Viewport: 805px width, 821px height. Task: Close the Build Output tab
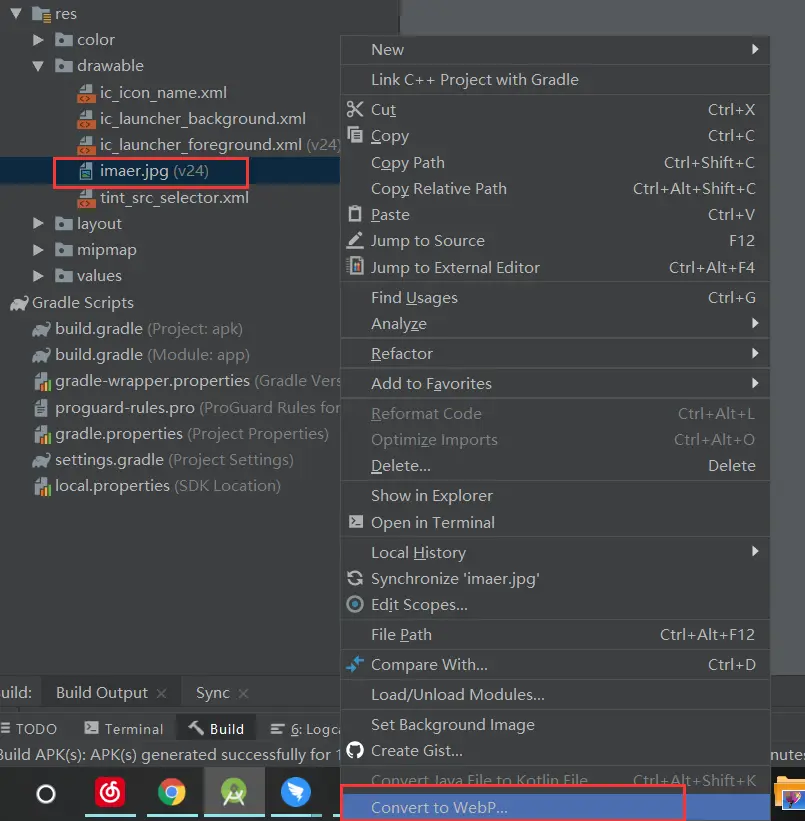[162, 694]
